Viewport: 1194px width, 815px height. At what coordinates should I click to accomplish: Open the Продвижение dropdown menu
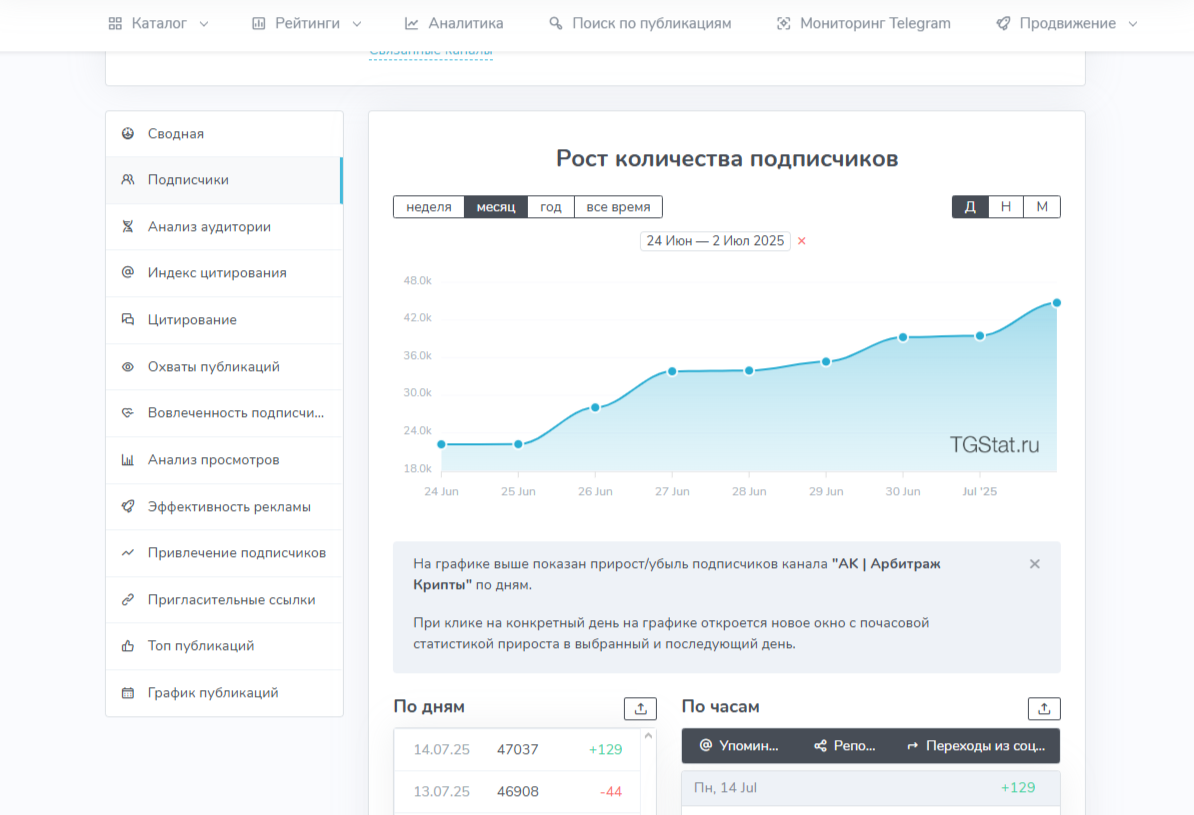click(x=1067, y=23)
